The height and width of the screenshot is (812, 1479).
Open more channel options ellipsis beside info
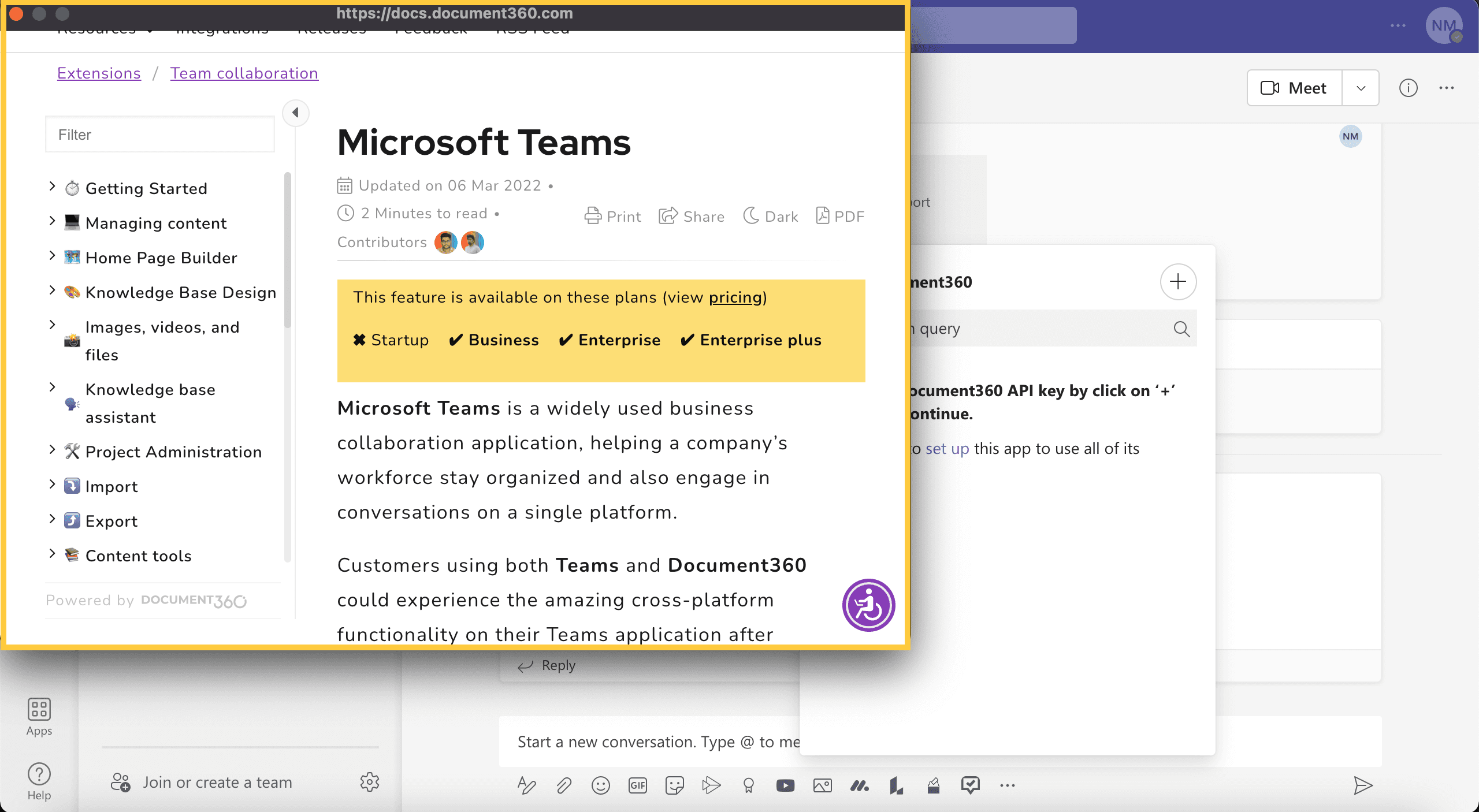(1447, 88)
